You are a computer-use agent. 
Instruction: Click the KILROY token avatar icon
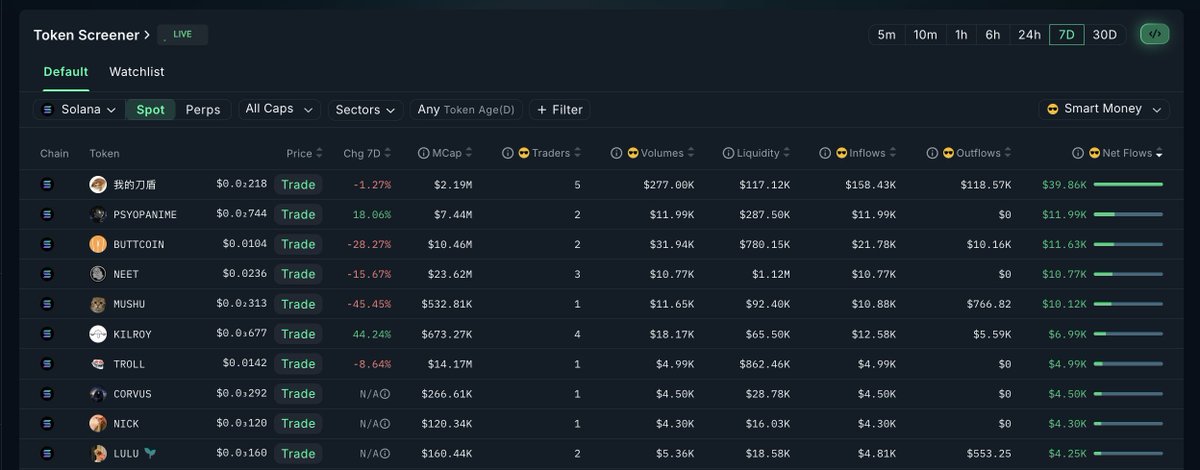point(98,334)
